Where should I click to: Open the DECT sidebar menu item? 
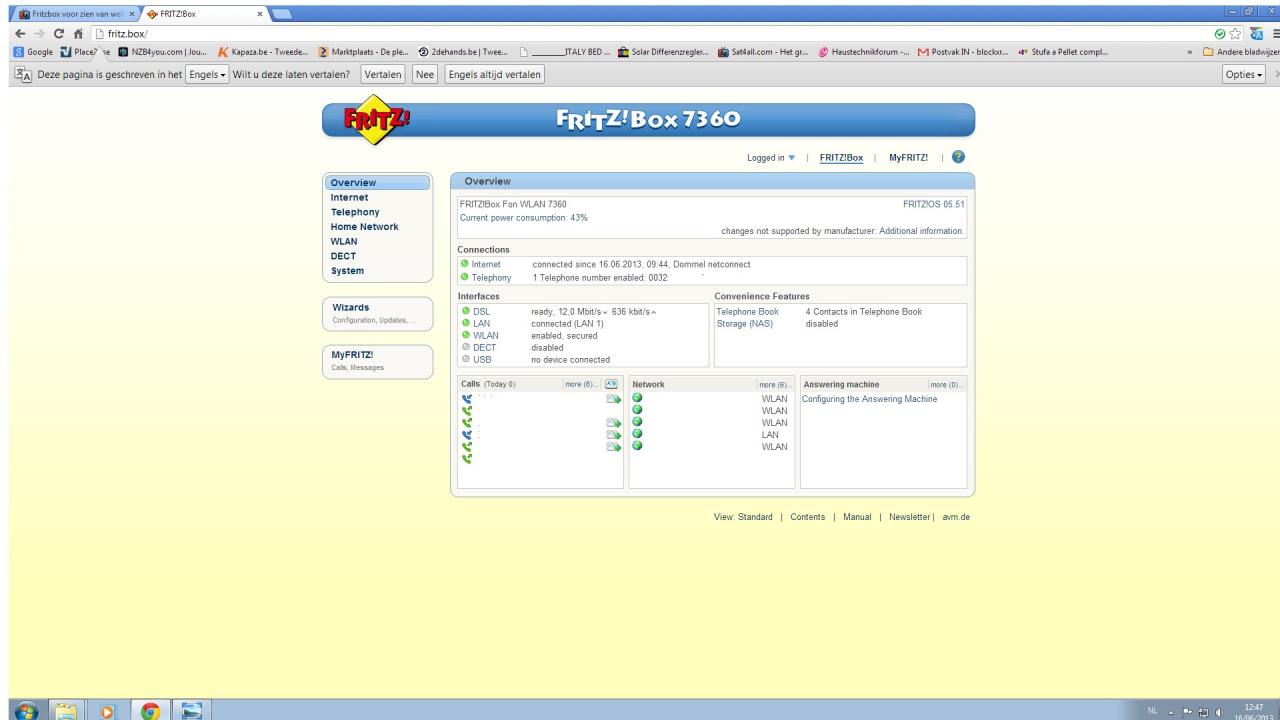pyautogui.click(x=344, y=256)
